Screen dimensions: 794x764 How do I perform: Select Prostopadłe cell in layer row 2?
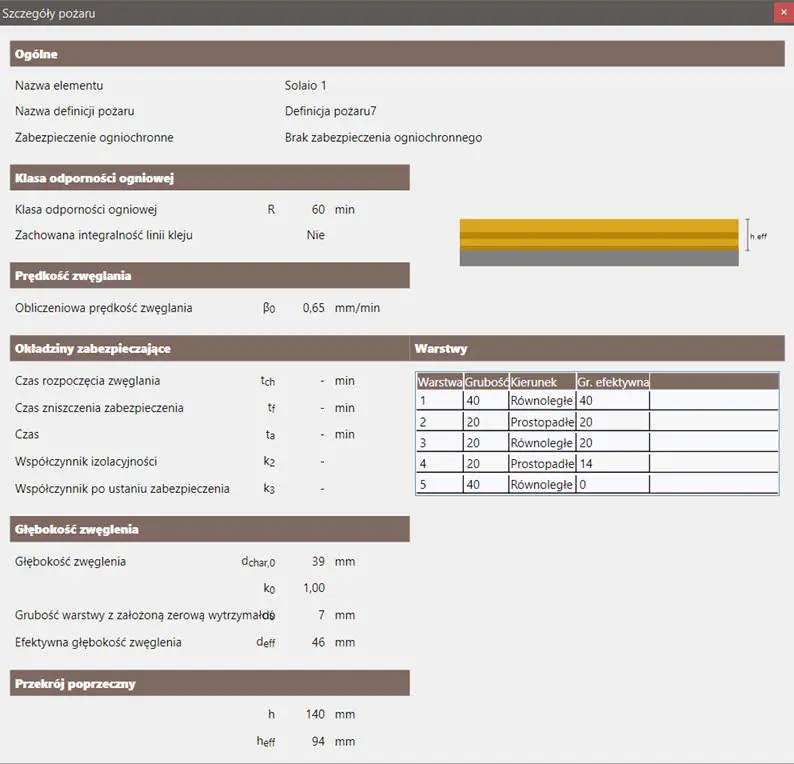pos(541,422)
